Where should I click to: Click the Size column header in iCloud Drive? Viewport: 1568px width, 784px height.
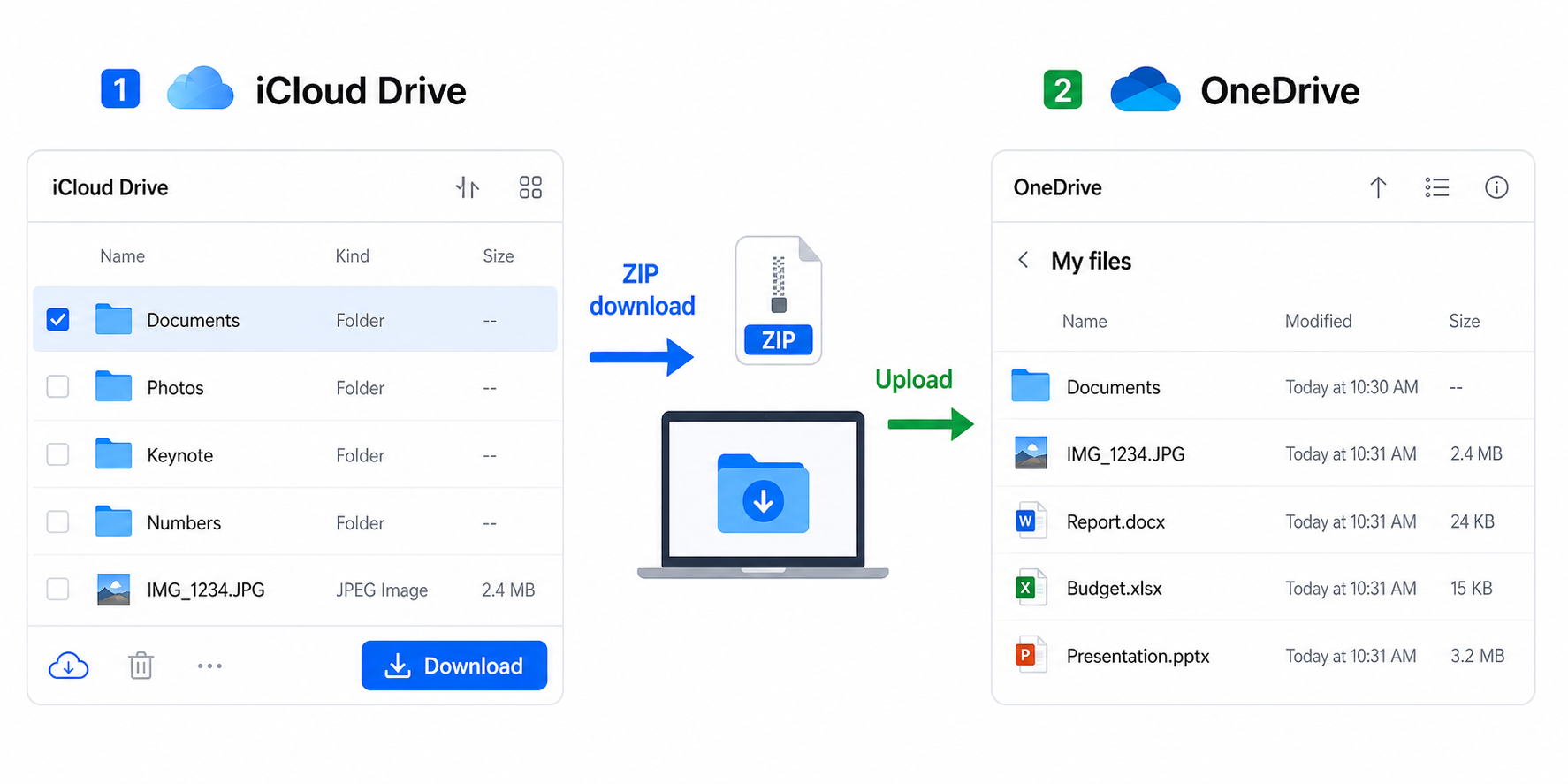click(499, 256)
